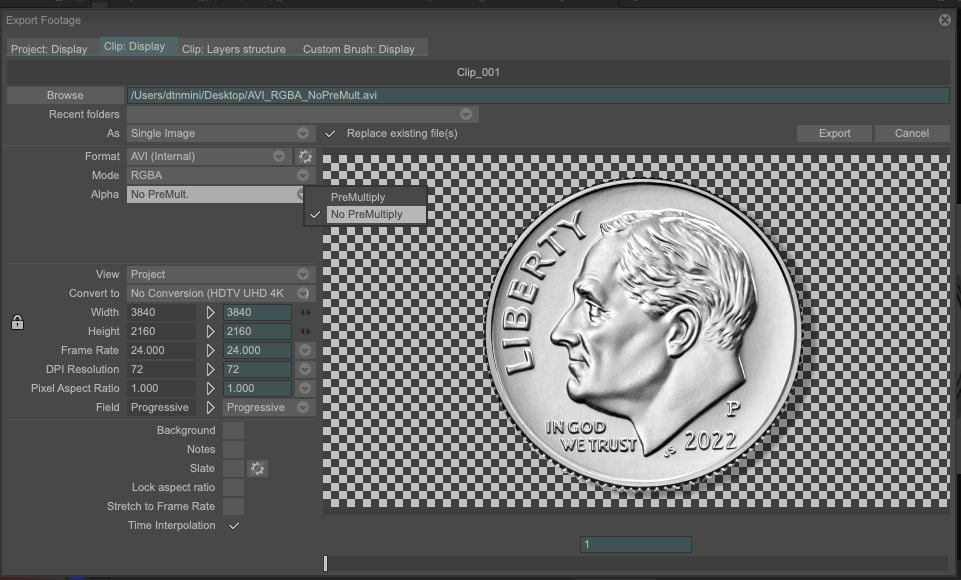961x580 pixels.
Task: Click the export Frame Rate 24.000 field
Action: (257, 351)
